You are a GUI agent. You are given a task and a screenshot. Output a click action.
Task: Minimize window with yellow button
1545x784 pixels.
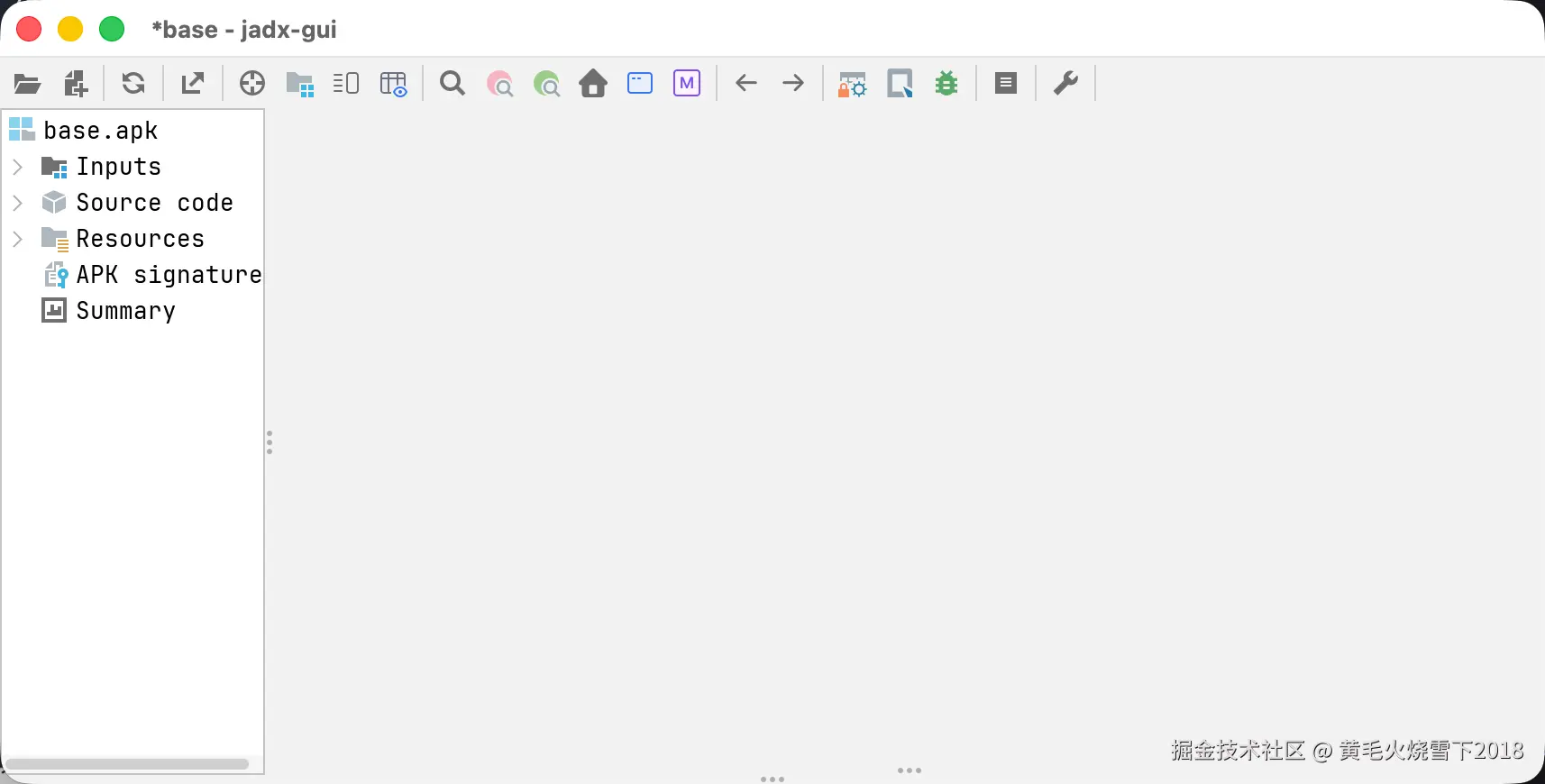click(70, 29)
